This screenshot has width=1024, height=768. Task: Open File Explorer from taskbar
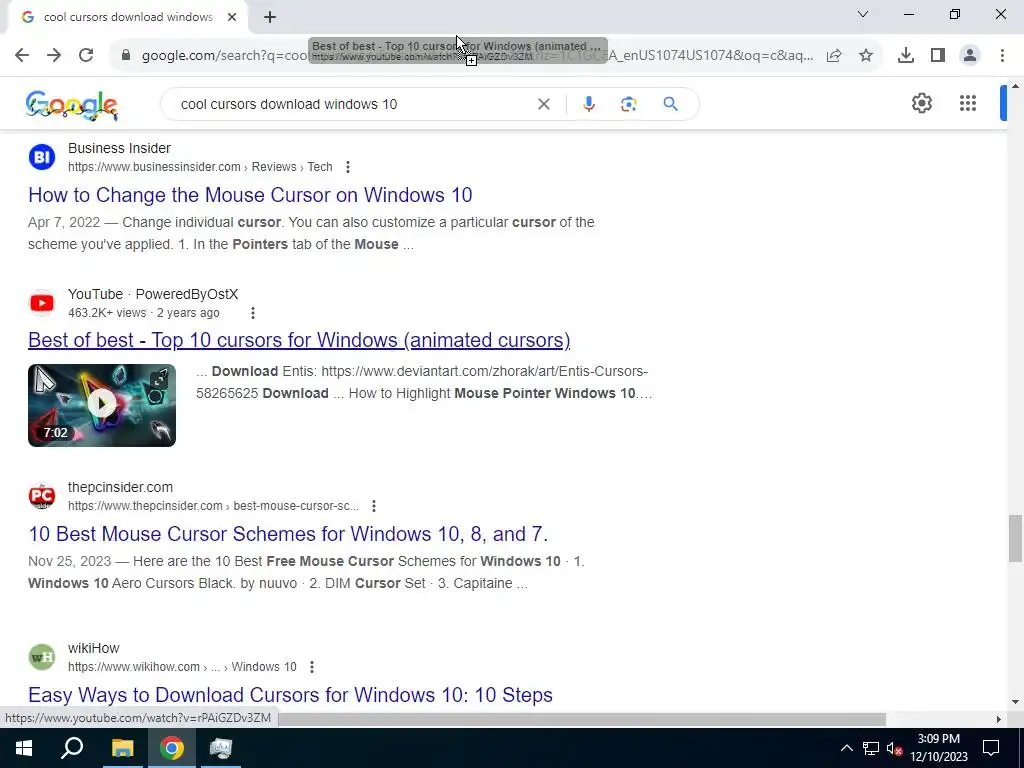(122, 748)
